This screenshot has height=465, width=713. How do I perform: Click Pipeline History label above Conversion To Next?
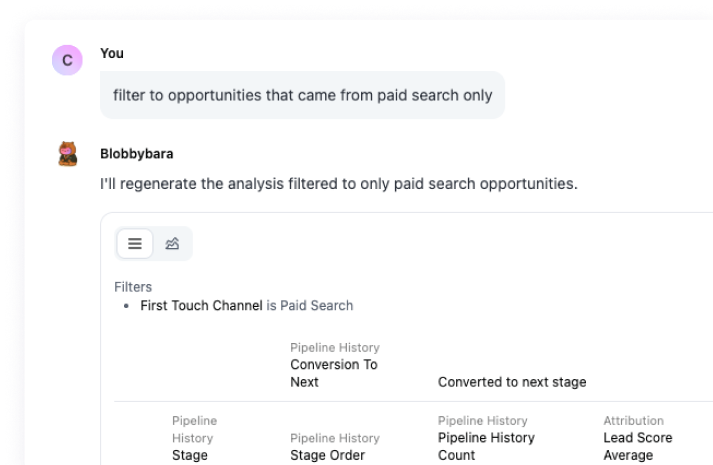click(334, 347)
